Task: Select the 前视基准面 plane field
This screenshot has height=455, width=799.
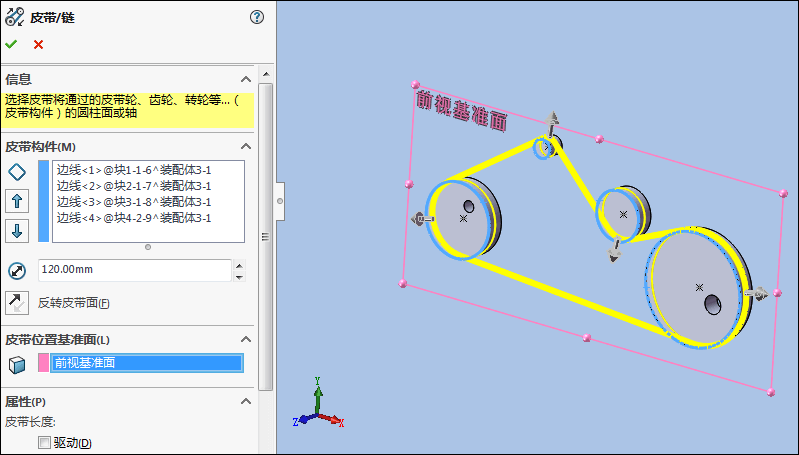Action: 147,363
